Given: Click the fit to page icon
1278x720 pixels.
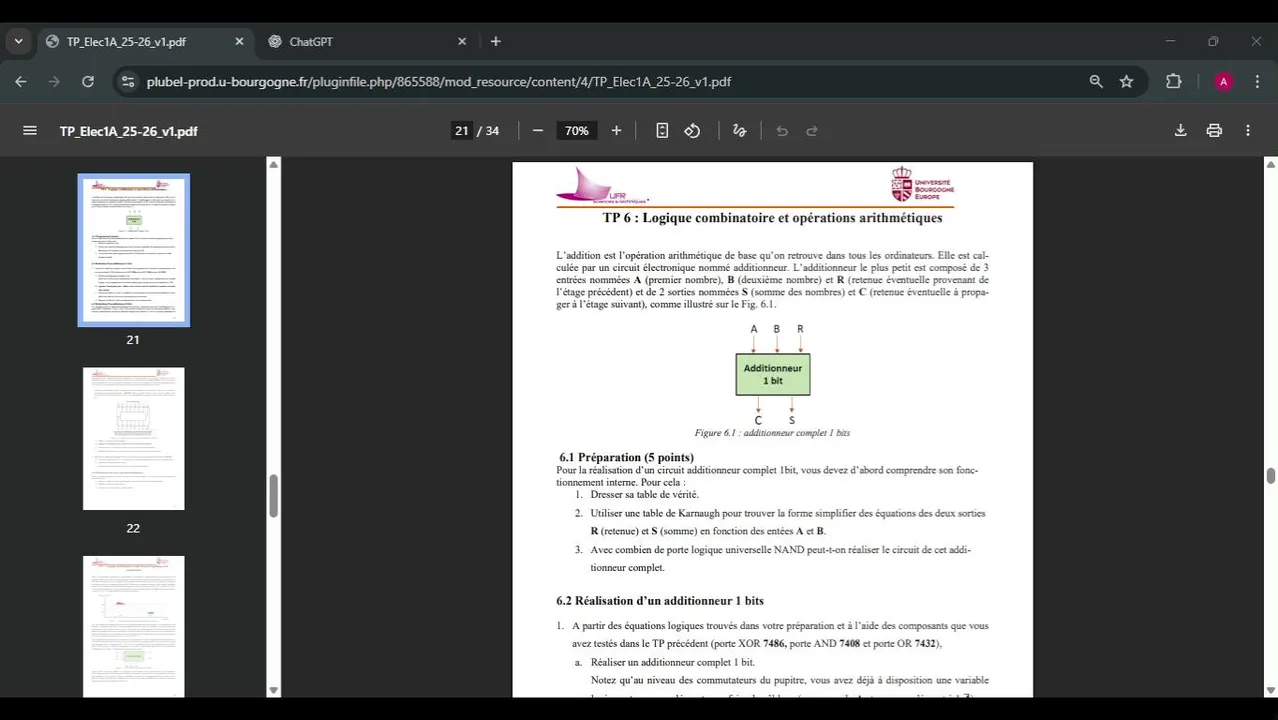Looking at the screenshot, I should pyautogui.click(x=662, y=131).
